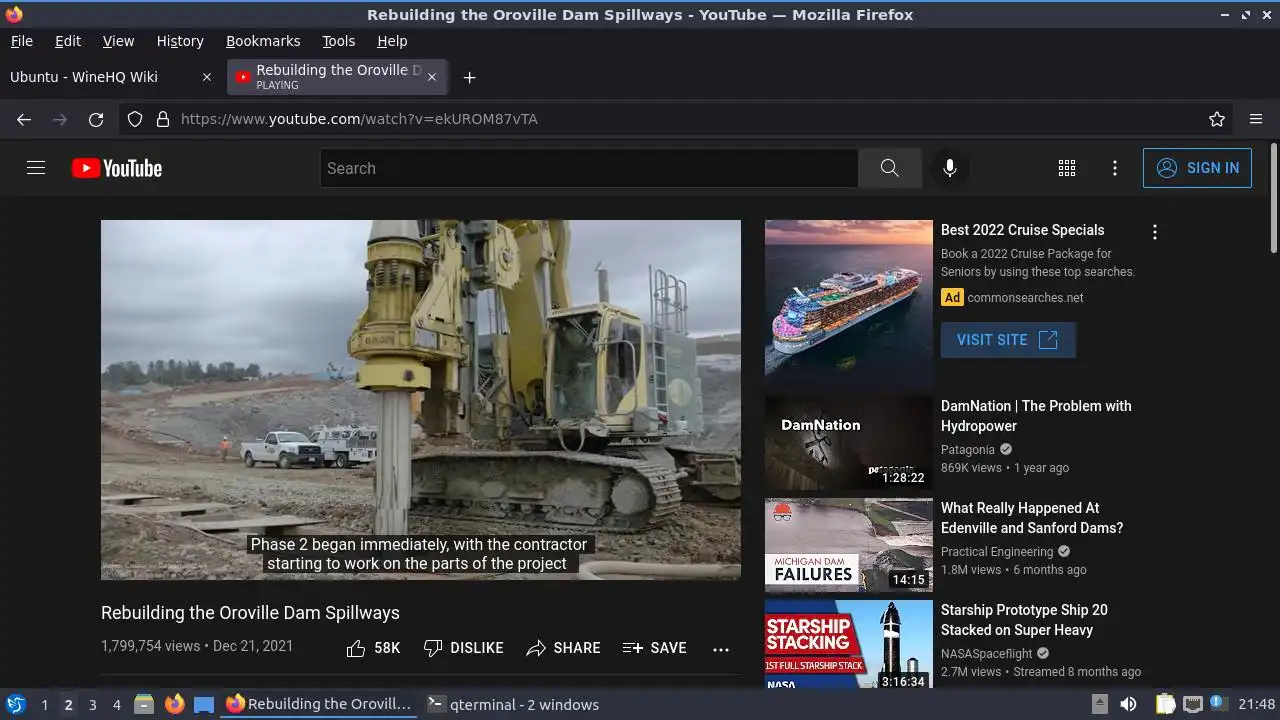Open the YouTube apps grid
This screenshot has width=1280, height=720.
coord(1067,168)
